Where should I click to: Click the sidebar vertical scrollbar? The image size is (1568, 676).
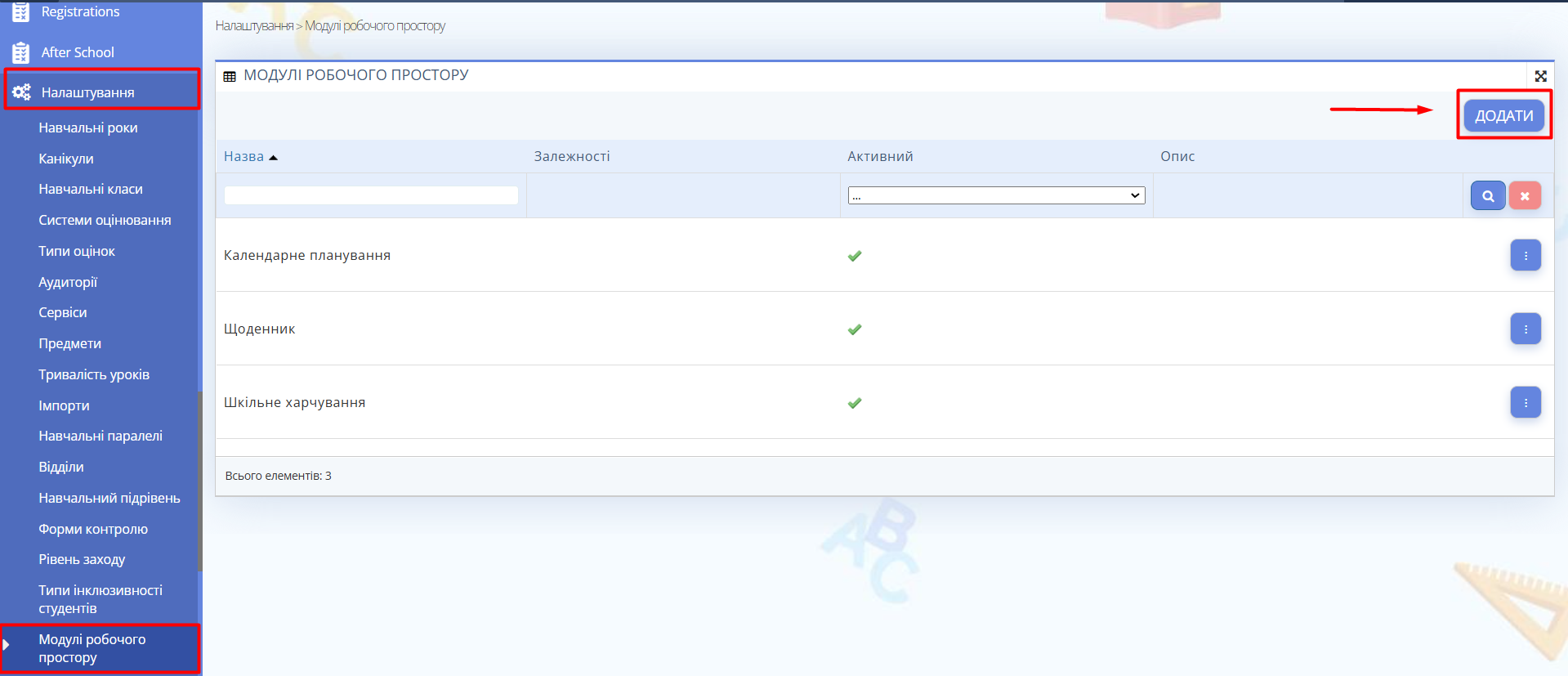click(199, 481)
